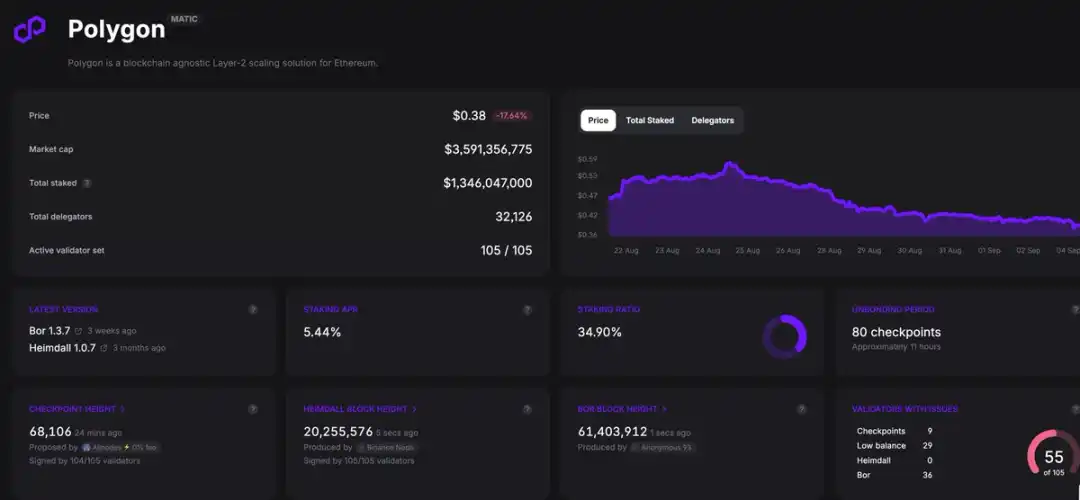Image resolution: width=1080 pixels, height=500 pixels.
Task: Switch chart to the Delegators tab
Action: click(713, 120)
